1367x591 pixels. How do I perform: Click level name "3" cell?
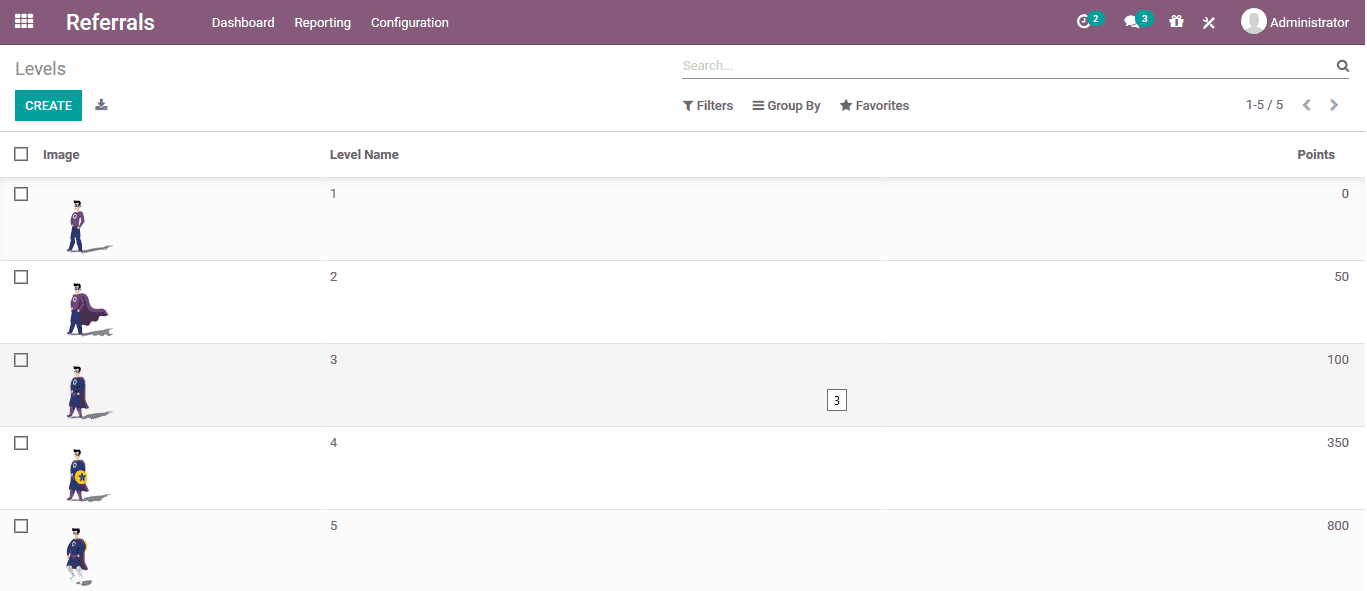pyautogui.click(x=334, y=360)
